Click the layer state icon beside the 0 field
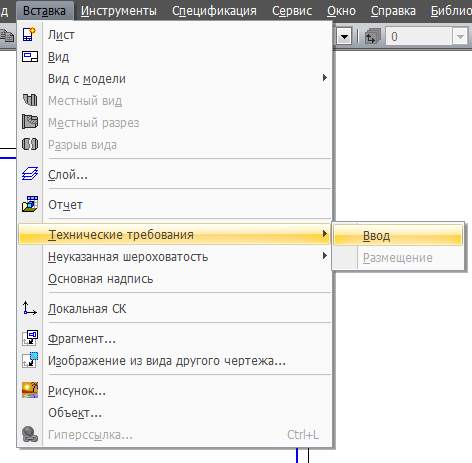 click(x=373, y=36)
